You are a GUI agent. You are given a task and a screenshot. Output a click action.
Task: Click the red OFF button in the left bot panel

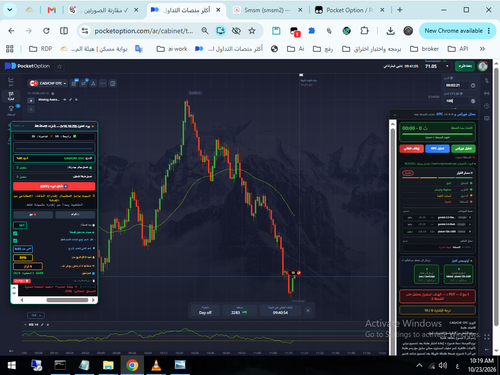[x=54, y=186]
